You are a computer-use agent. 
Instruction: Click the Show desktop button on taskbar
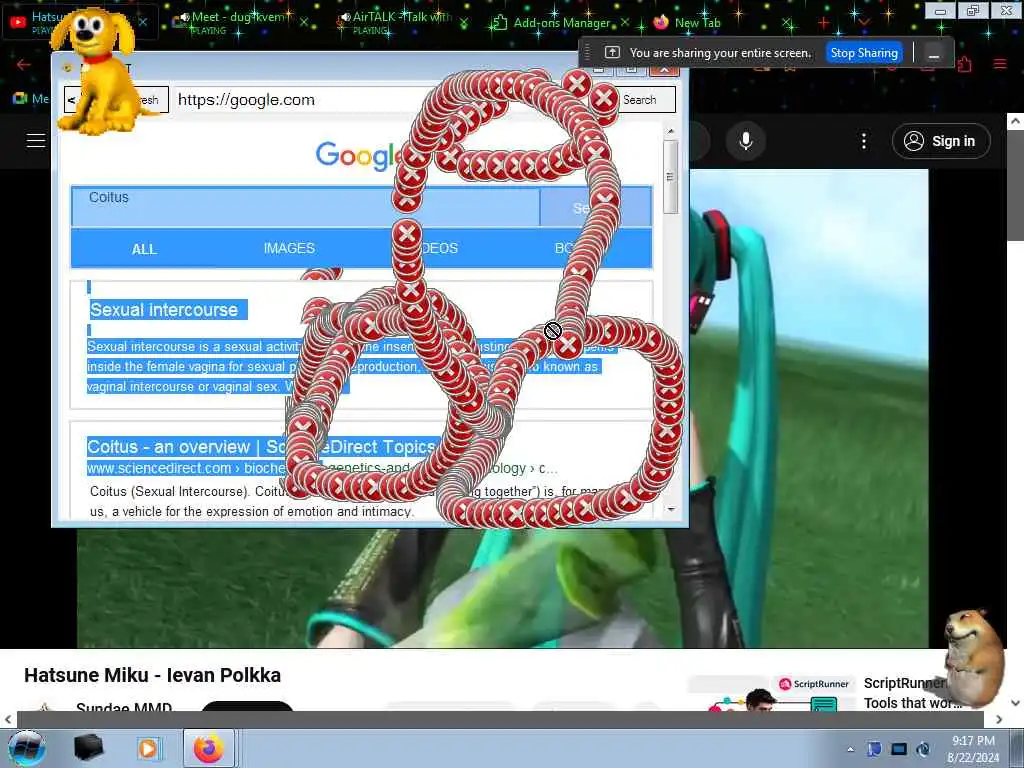[1017, 748]
